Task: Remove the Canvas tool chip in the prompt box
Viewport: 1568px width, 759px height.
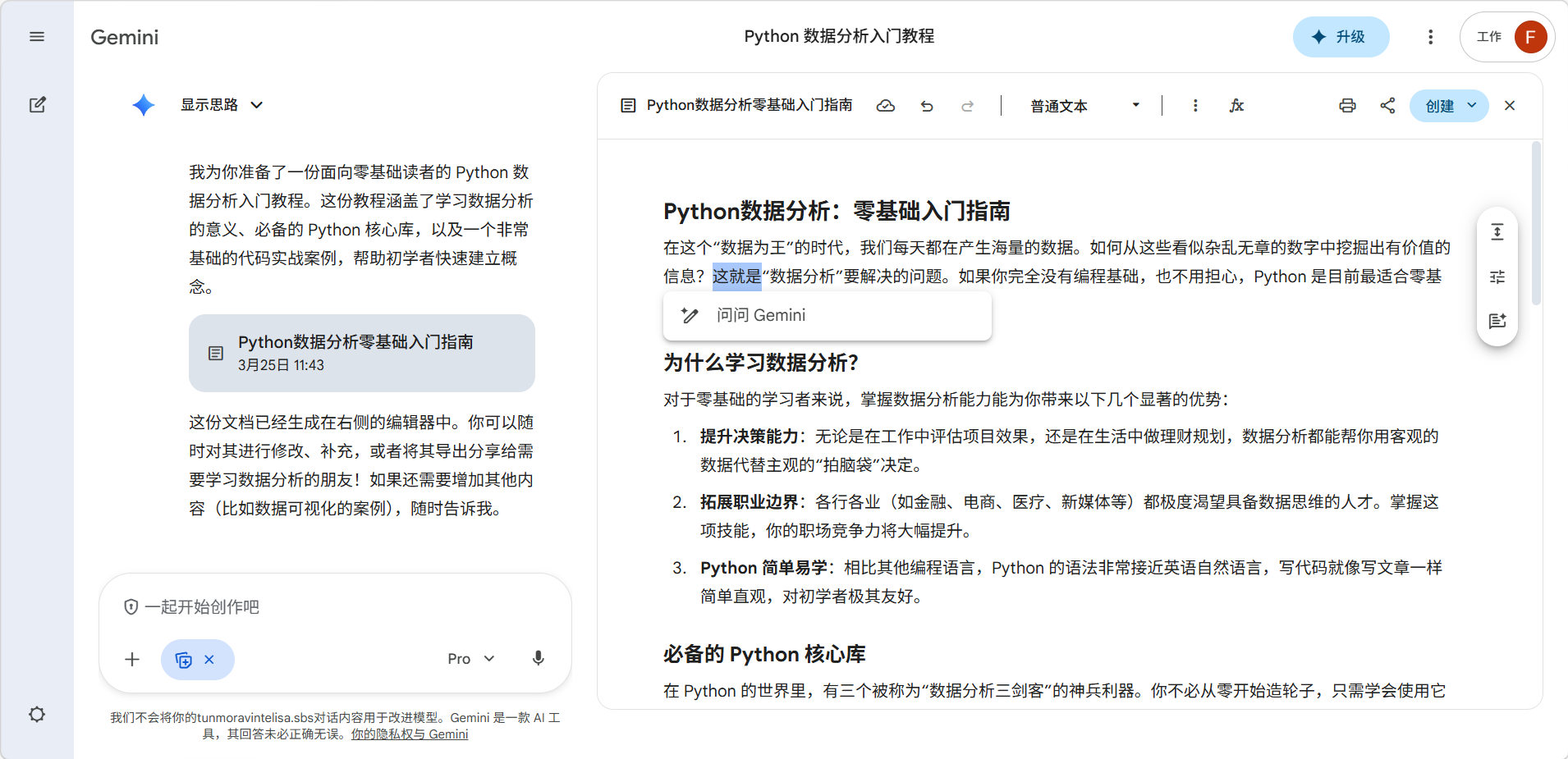Action: (x=209, y=660)
